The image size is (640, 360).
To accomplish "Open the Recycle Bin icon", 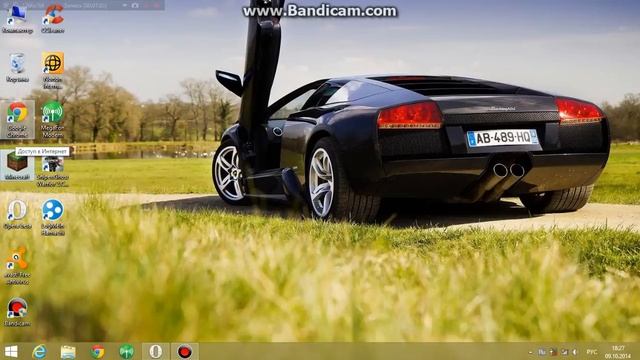I will pyautogui.click(x=17, y=67).
